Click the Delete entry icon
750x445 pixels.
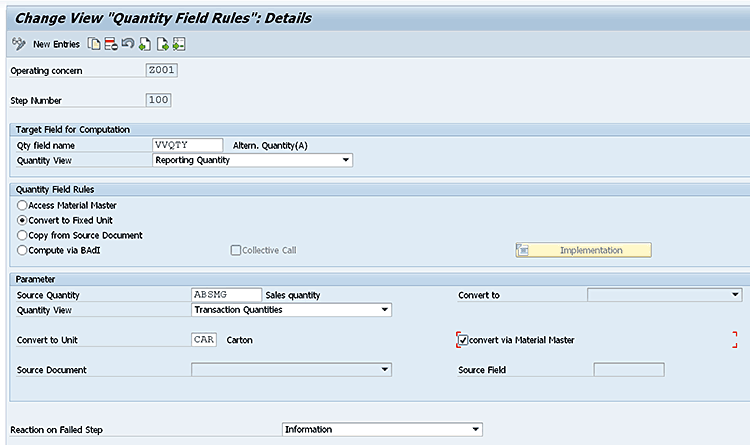click(110, 44)
